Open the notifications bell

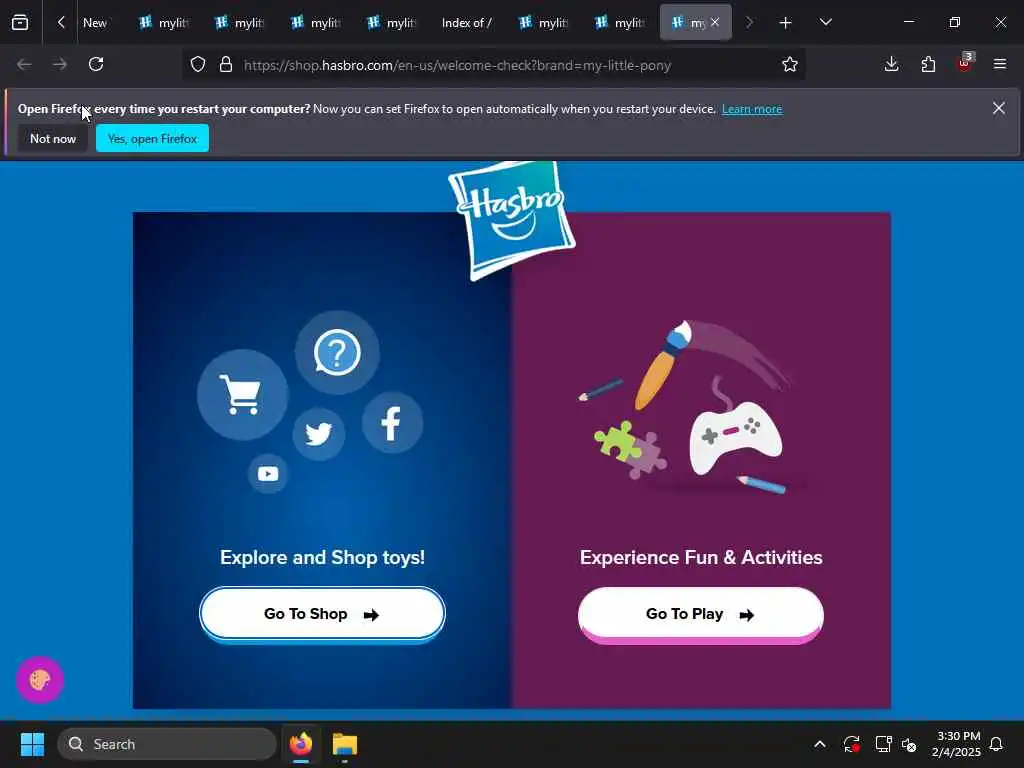point(996,744)
